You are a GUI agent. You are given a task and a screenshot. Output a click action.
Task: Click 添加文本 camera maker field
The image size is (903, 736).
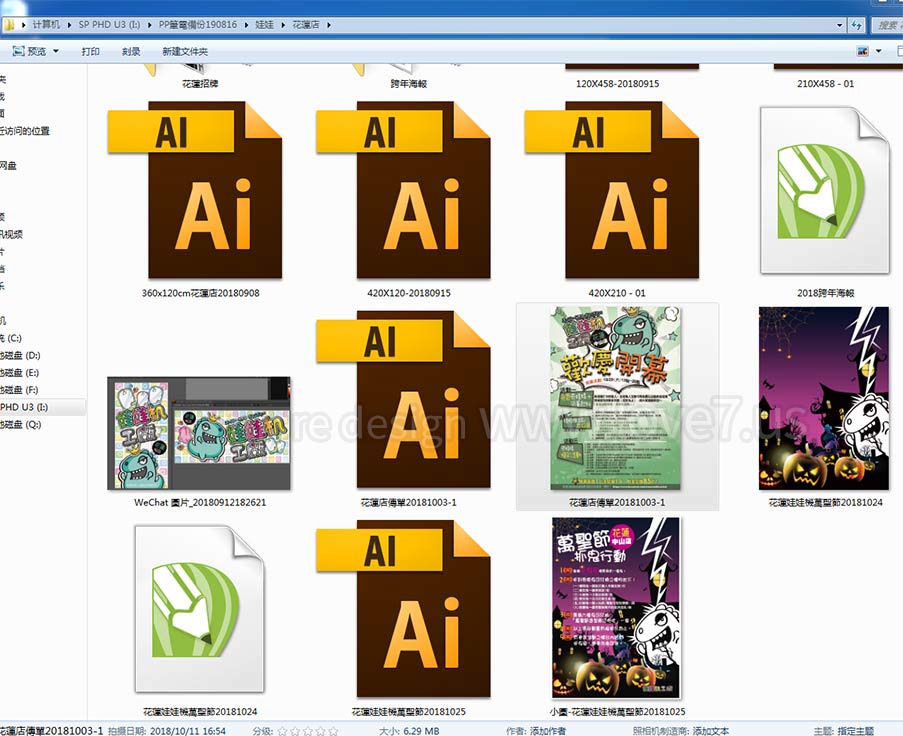click(711, 731)
